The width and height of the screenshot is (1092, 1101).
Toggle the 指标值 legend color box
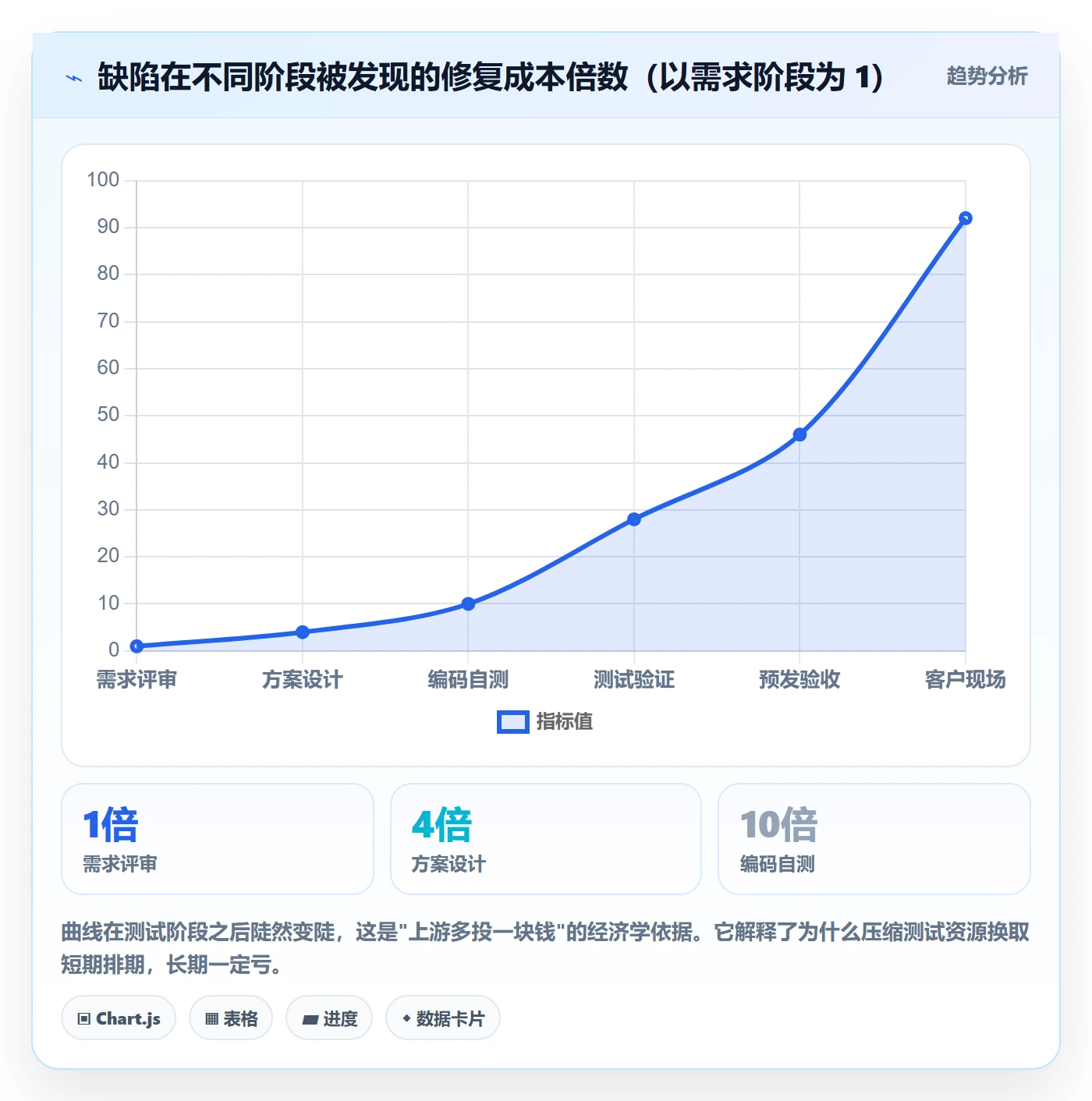pyautogui.click(x=513, y=722)
